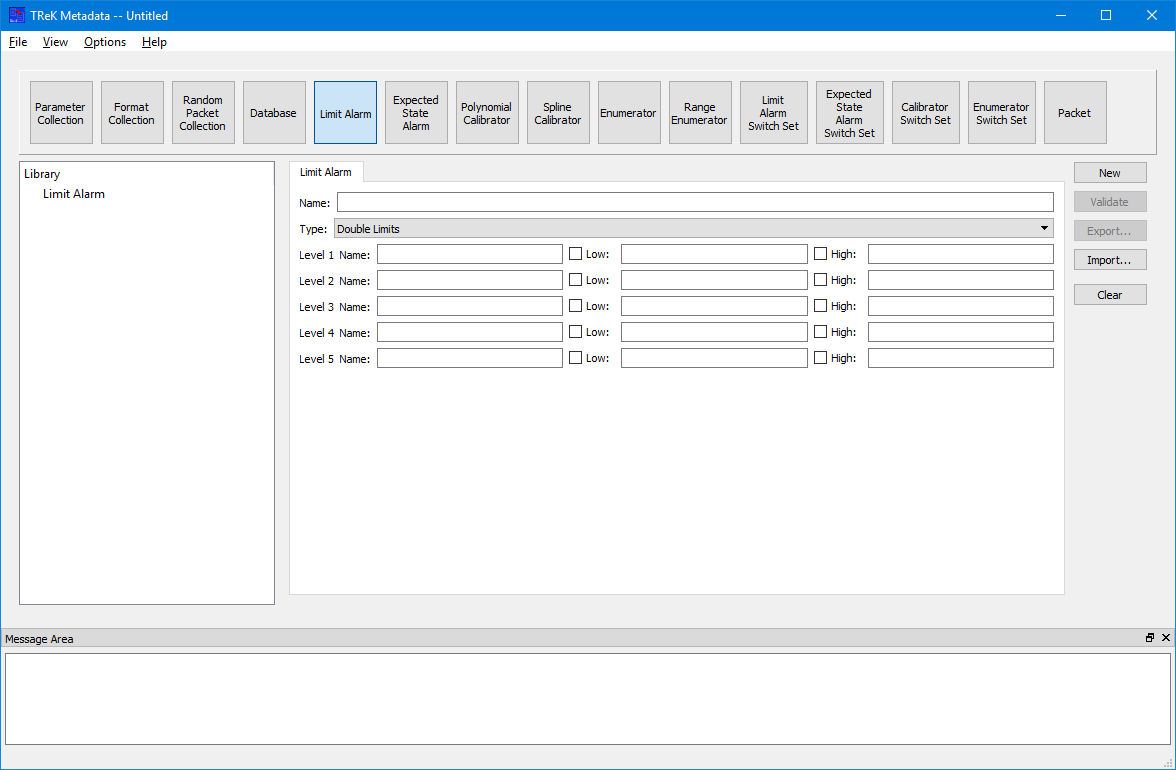Enable the Level 1 Low checkbox
Viewport: 1176px width, 770px height.
point(575,254)
